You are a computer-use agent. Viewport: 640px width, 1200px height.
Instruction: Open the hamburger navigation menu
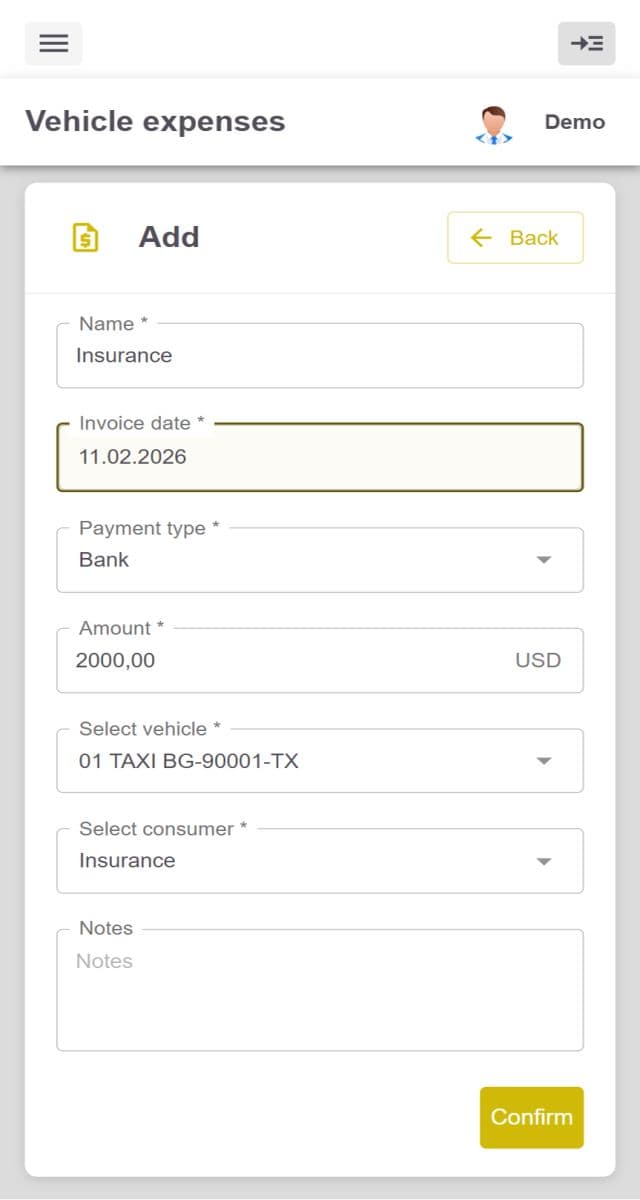coord(53,43)
